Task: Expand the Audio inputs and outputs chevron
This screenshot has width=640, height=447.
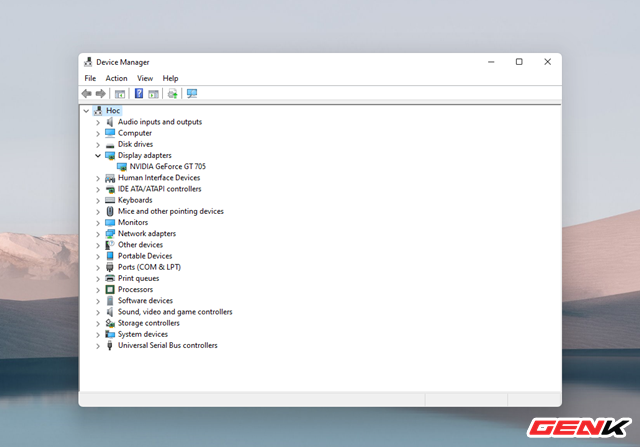Action: (98, 122)
